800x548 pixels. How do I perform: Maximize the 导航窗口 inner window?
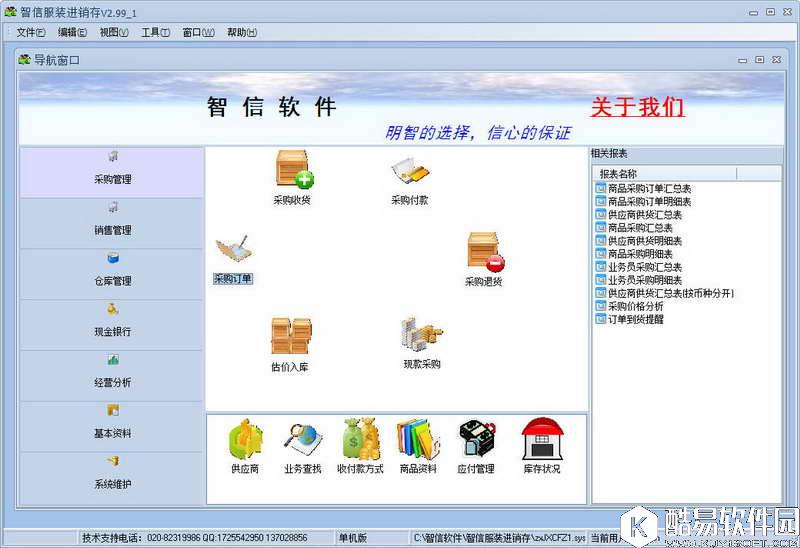click(760, 60)
